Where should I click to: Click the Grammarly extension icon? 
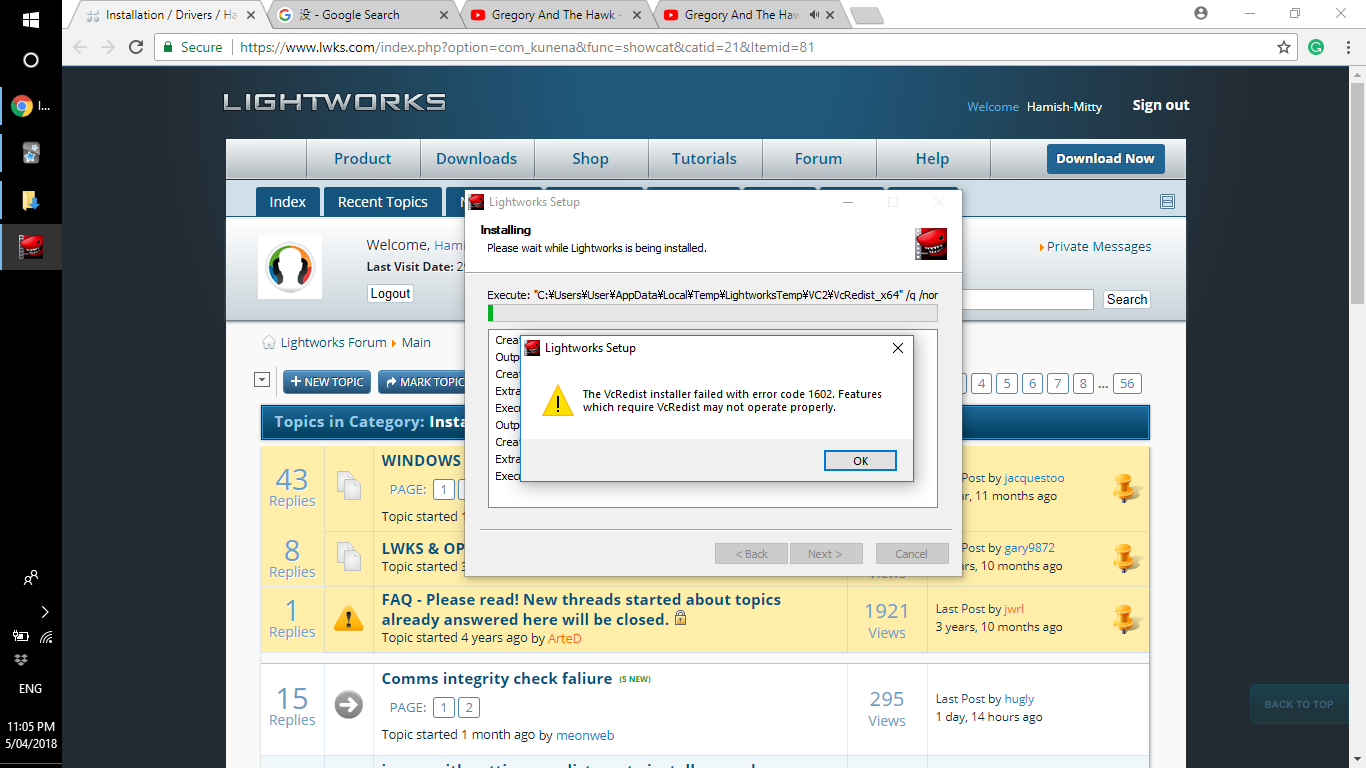tap(1316, 47)
